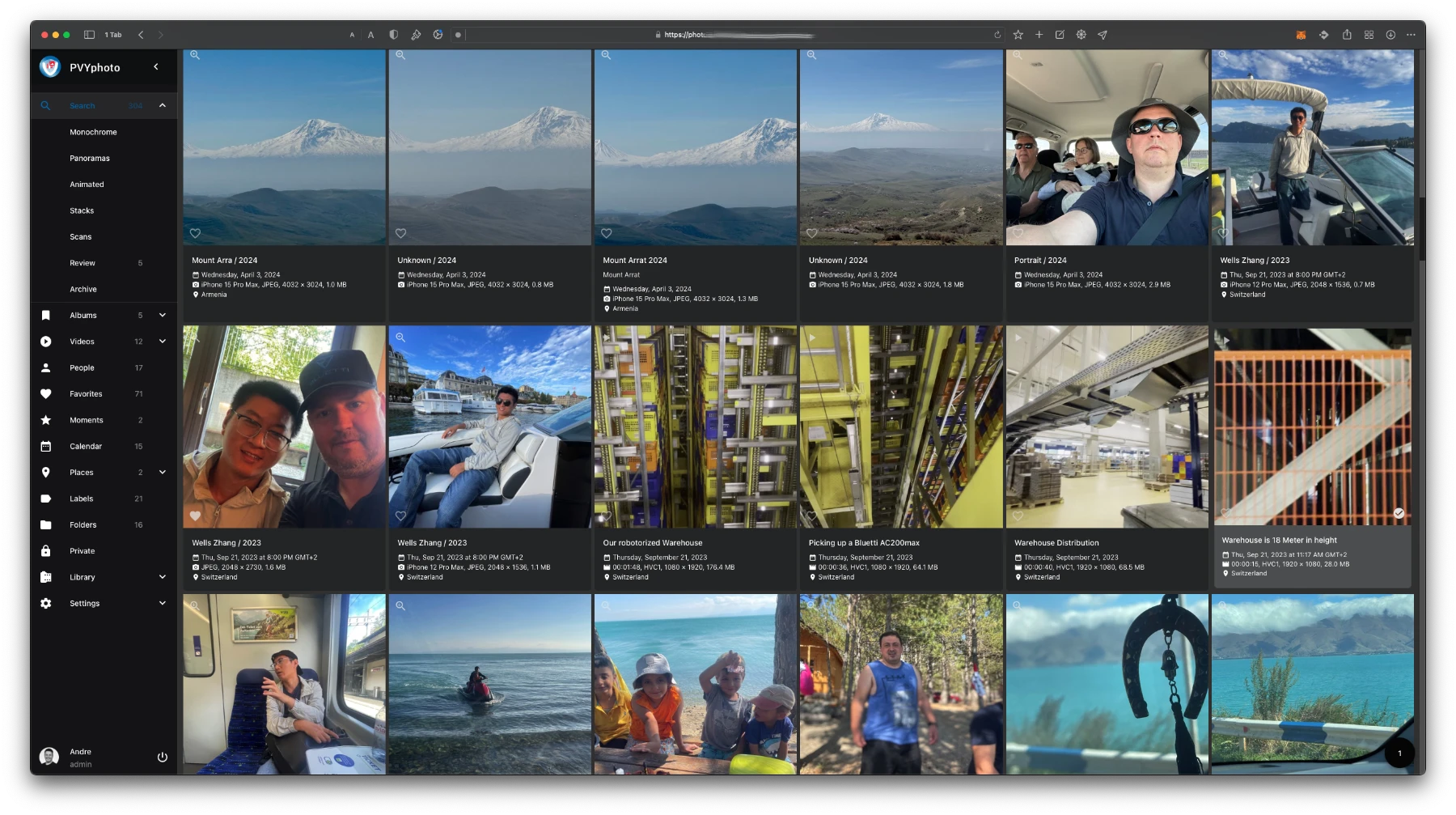Click the People person icon

(46, 367)
